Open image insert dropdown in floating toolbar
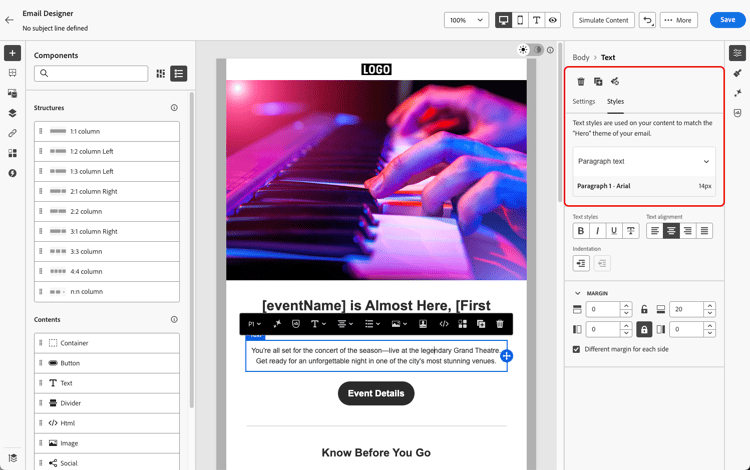The image size is (750, 470). pyautogui.click(x=399, y=324)
